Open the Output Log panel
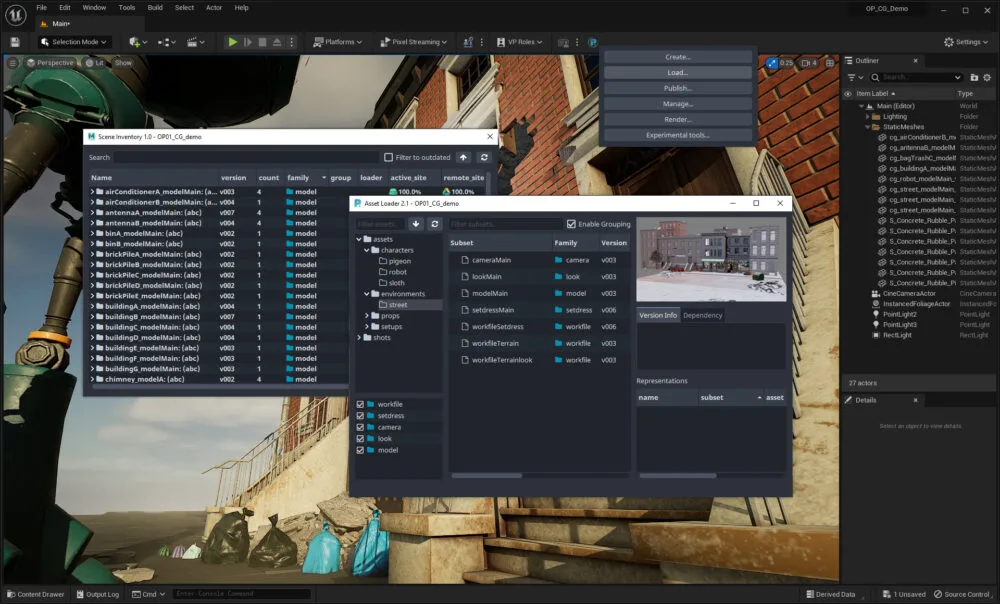The width and height of the screenshot is (1000, 604). [x=98, y=594]
